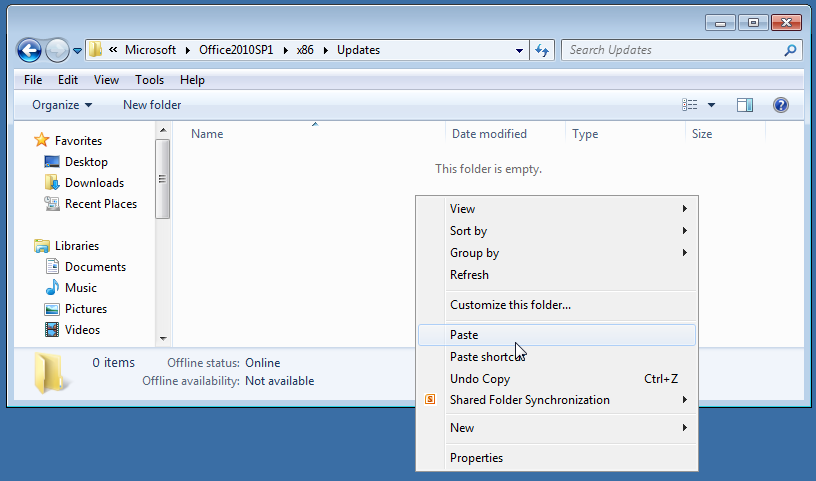Screen dimensions: 816x481
Task: Click Microsoft in the breadcrumb path
Action: [x=150, y=50]
